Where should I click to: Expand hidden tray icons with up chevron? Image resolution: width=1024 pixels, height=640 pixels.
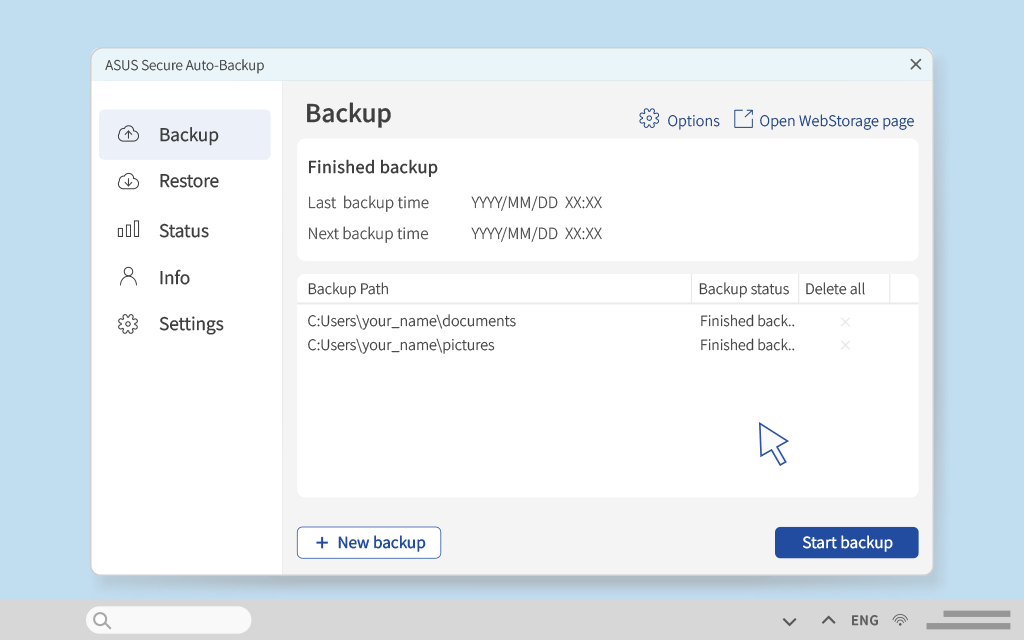pyautogui.click(x=828, y=620)
